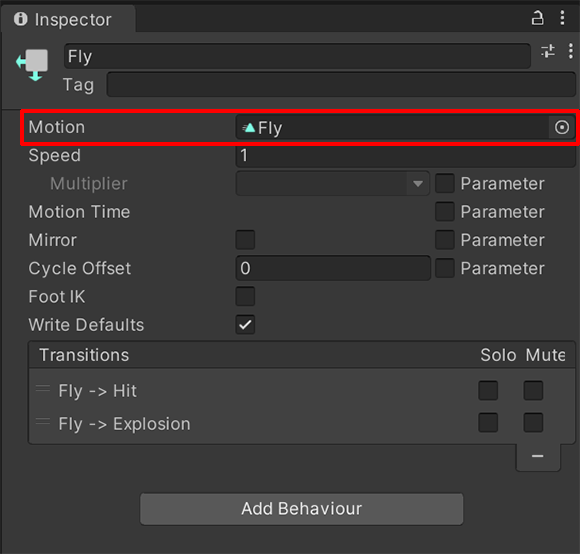The height and width of the screenshot is (554, 580).
Task: Mute the Fly -> Explosion transition
Action: tap(533, 423)
